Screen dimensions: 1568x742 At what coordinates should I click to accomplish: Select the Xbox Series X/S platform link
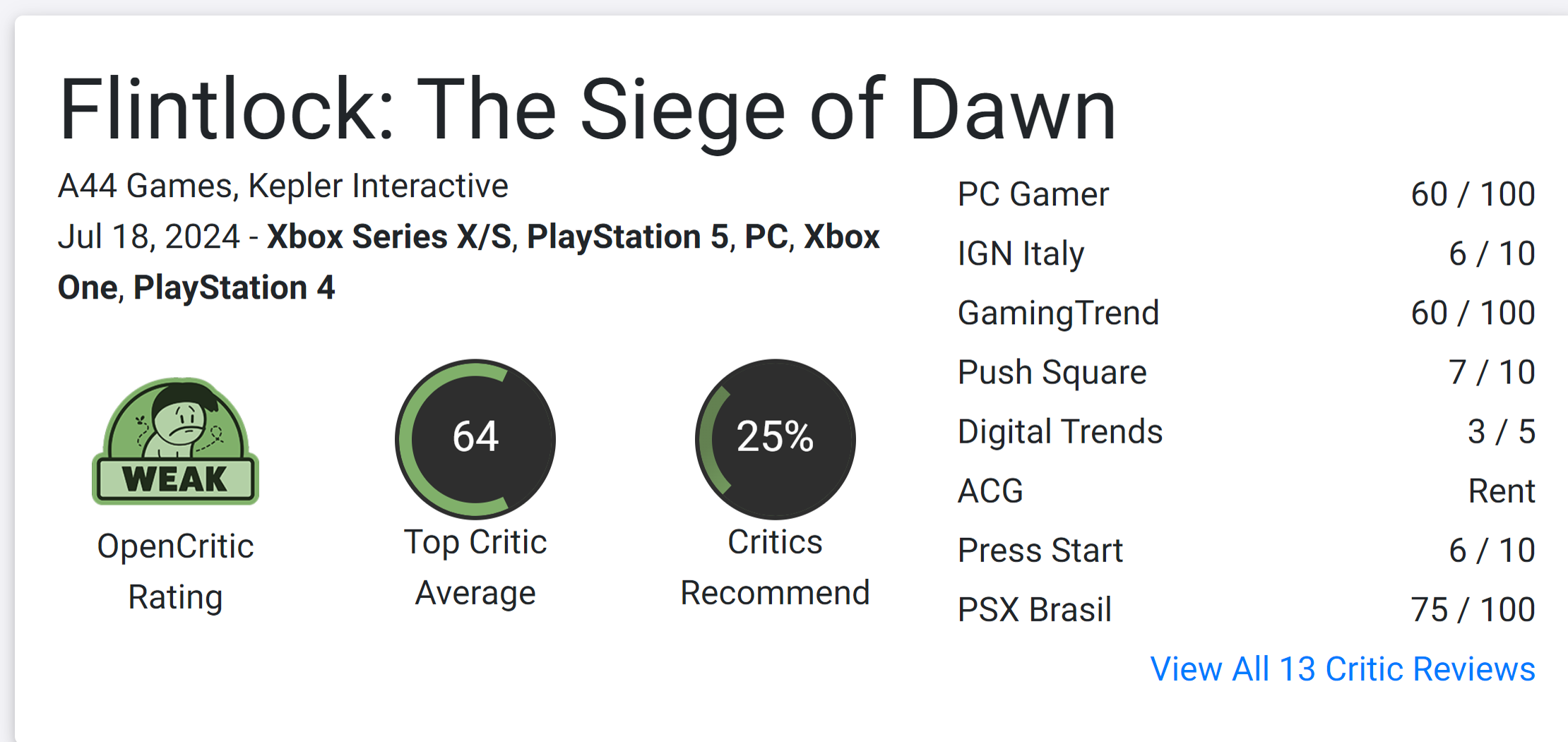pyautogui.click(x=389, y=237)
